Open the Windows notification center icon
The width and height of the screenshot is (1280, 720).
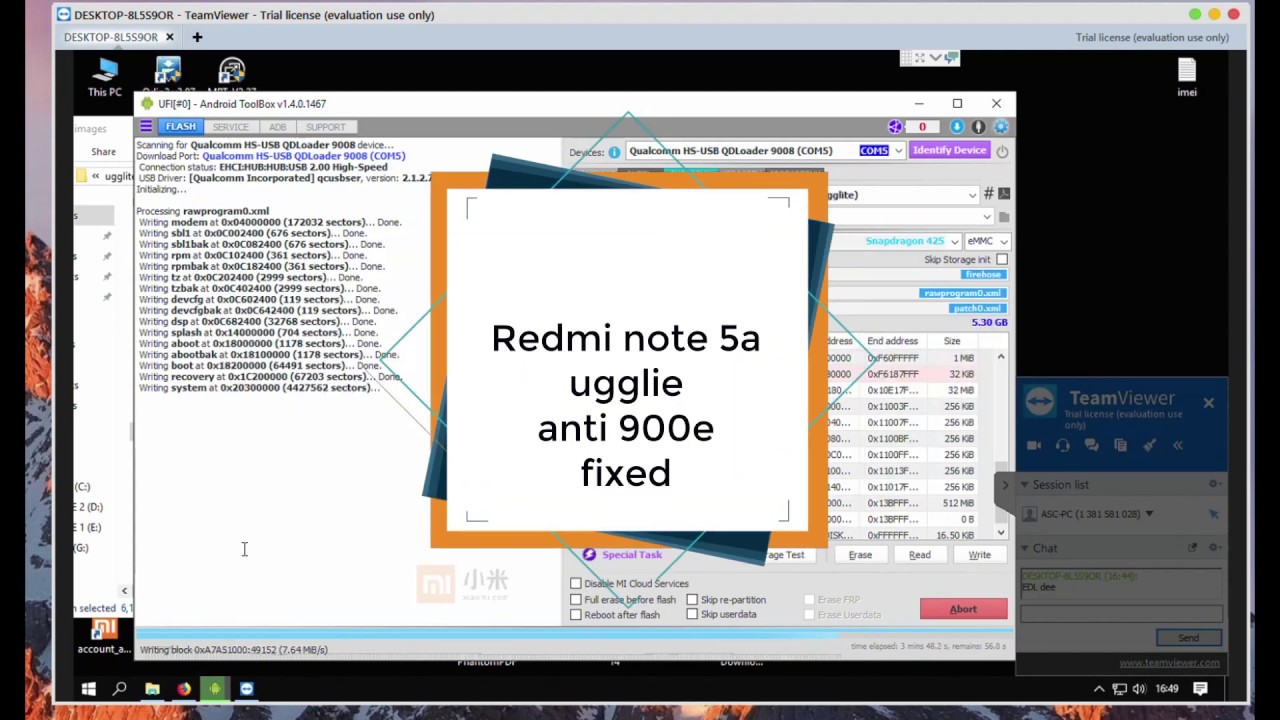(x=1201, y=689)
